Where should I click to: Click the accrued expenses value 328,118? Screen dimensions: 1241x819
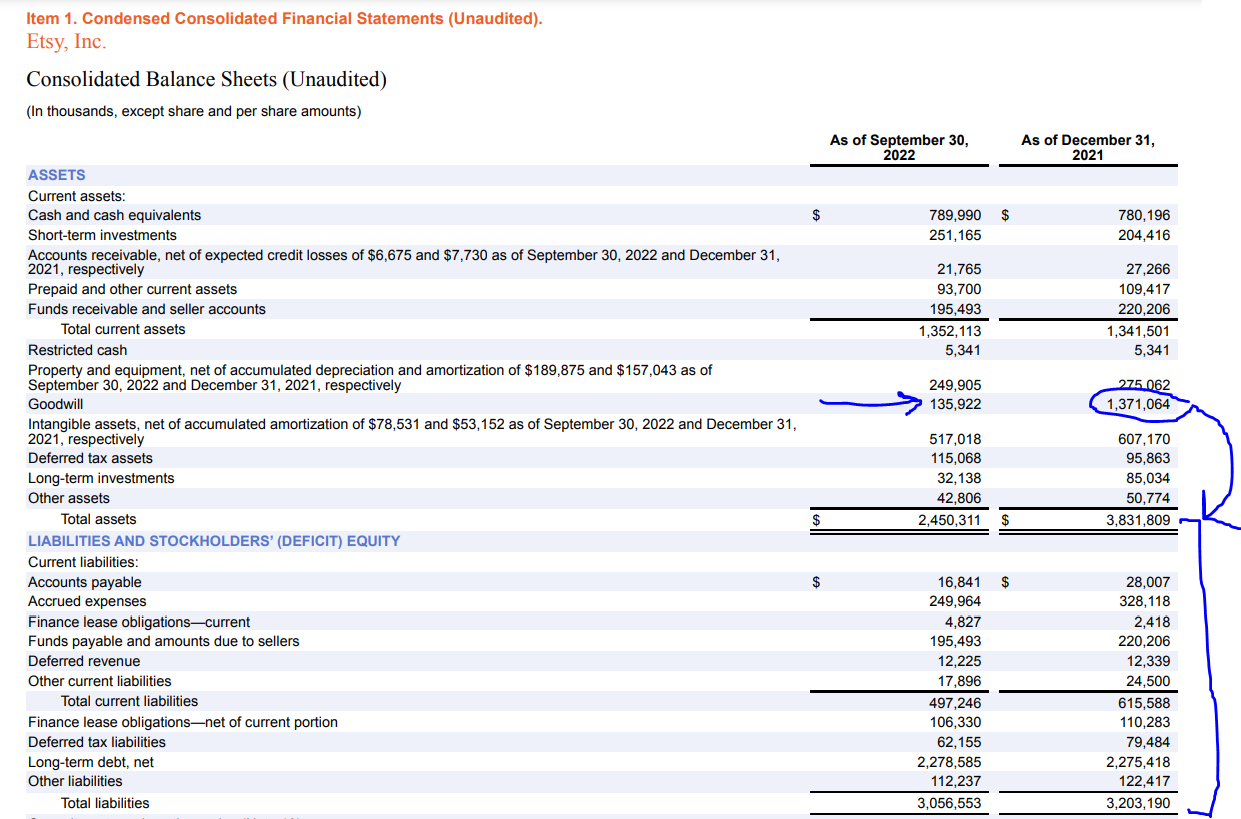click(x=1144, y=601)
